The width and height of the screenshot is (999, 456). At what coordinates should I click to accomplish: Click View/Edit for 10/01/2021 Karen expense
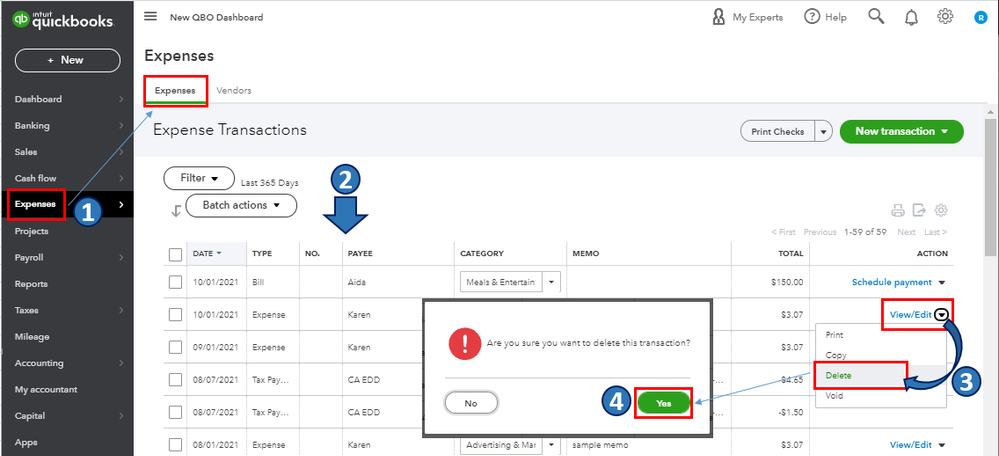click(910, 315)
